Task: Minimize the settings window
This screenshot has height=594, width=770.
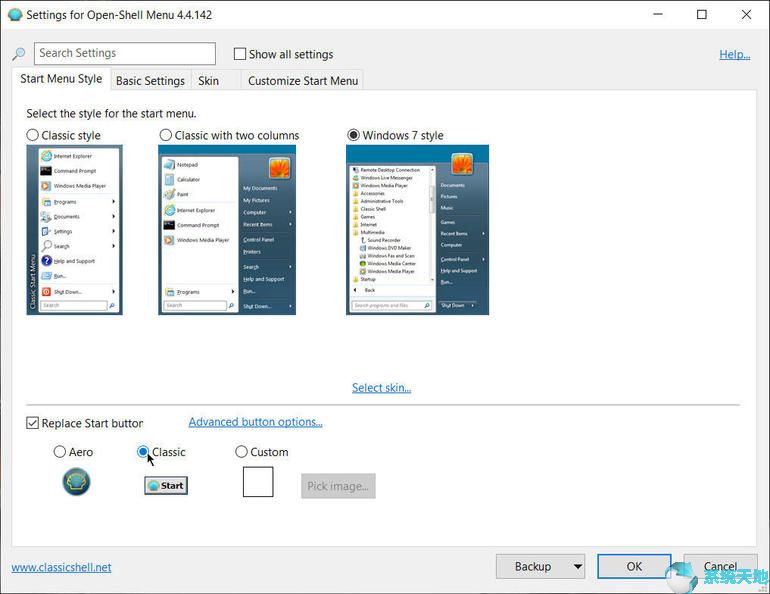Action: click(658, 15)
